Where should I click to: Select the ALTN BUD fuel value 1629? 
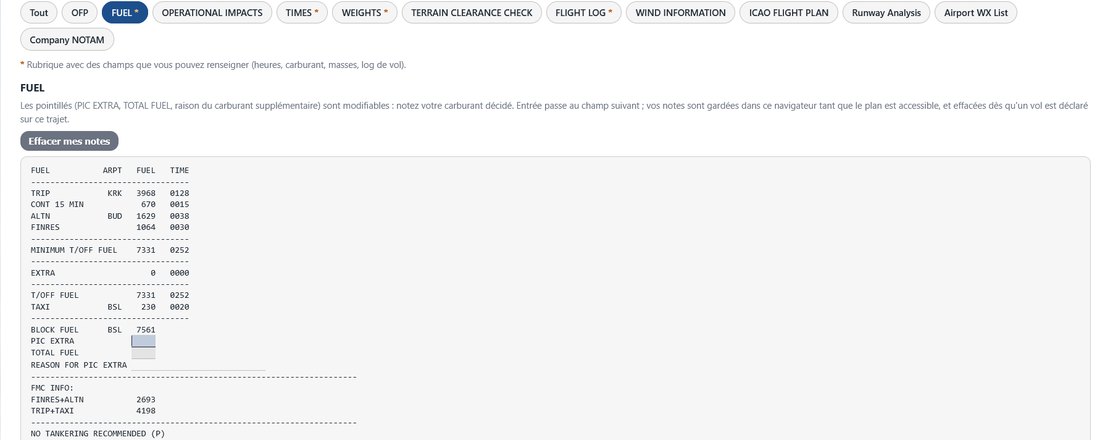146,216
